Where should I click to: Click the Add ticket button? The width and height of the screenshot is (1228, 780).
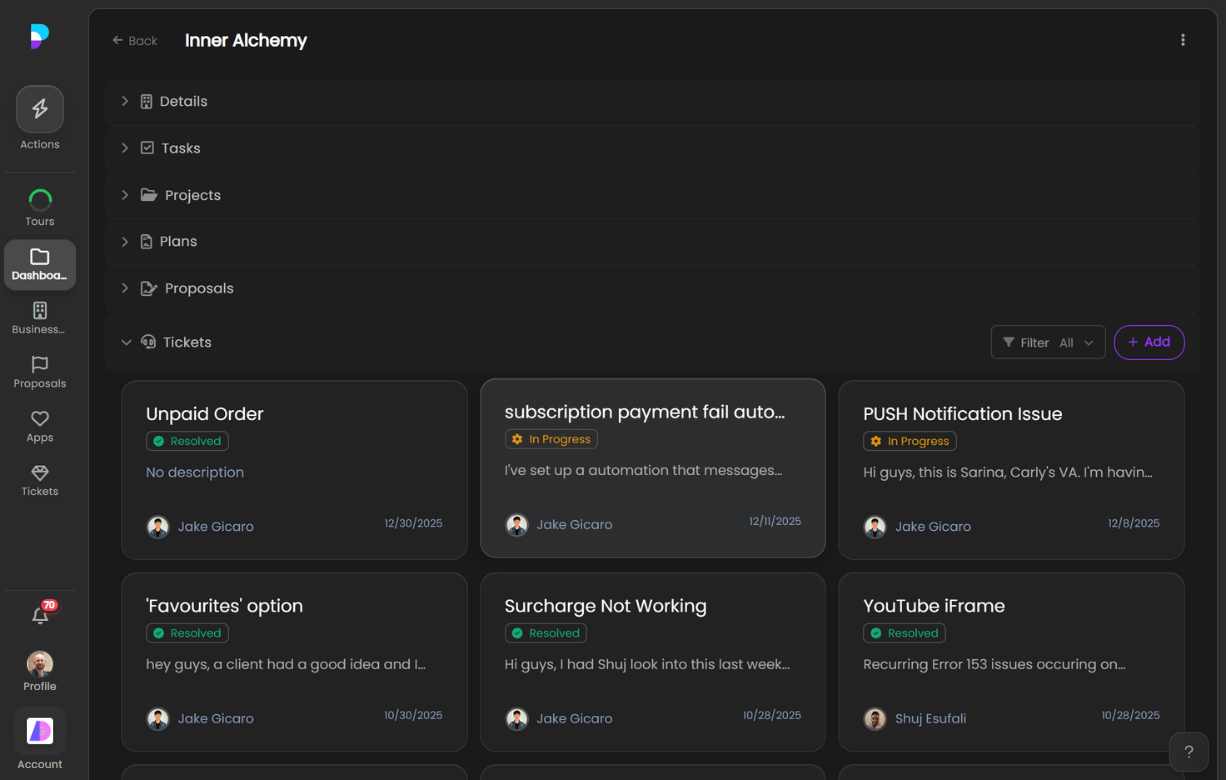(1148, 342)
